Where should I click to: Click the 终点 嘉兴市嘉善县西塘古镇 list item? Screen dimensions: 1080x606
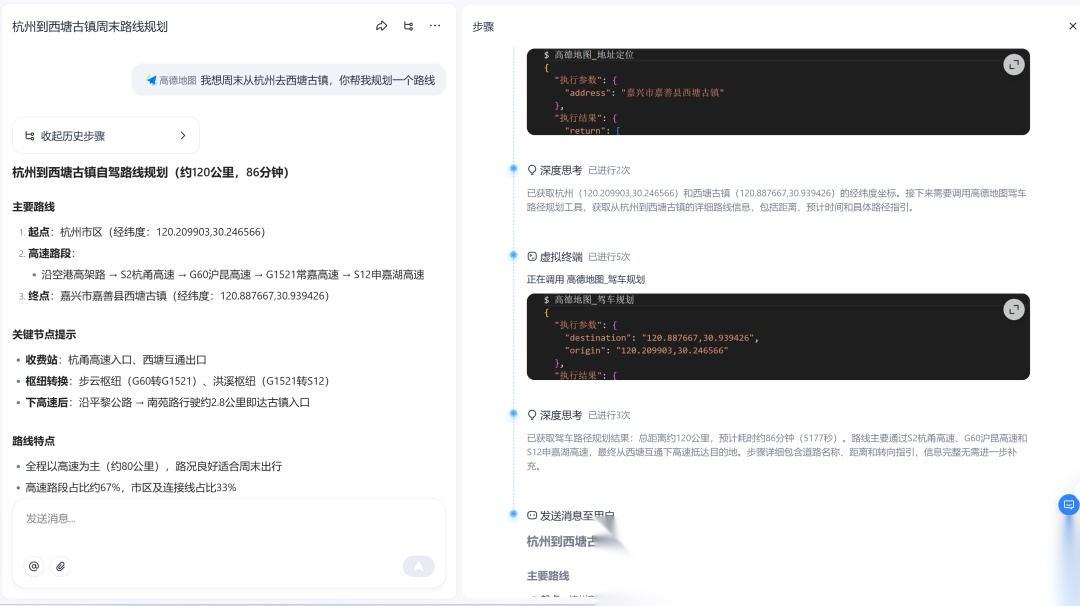(x=178, y=296)
